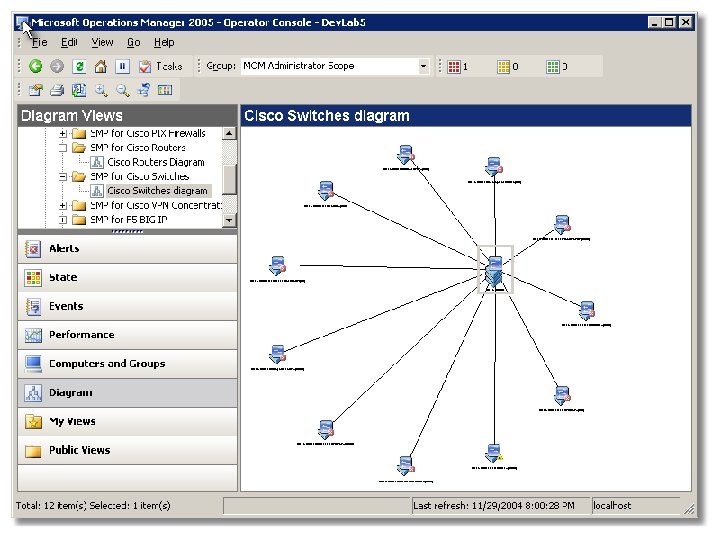Click the diagram layout toolbar icon
The image size is (720, 540).
[x=144, y=90]
